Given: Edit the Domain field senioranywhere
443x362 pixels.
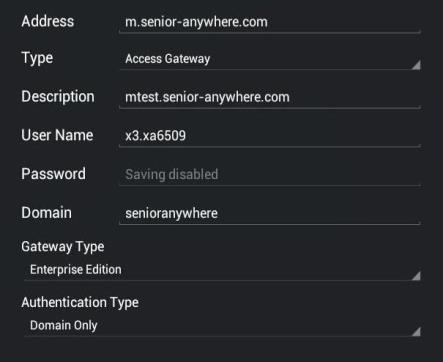Looking at the screenshot, I should (x=269, y=214).
